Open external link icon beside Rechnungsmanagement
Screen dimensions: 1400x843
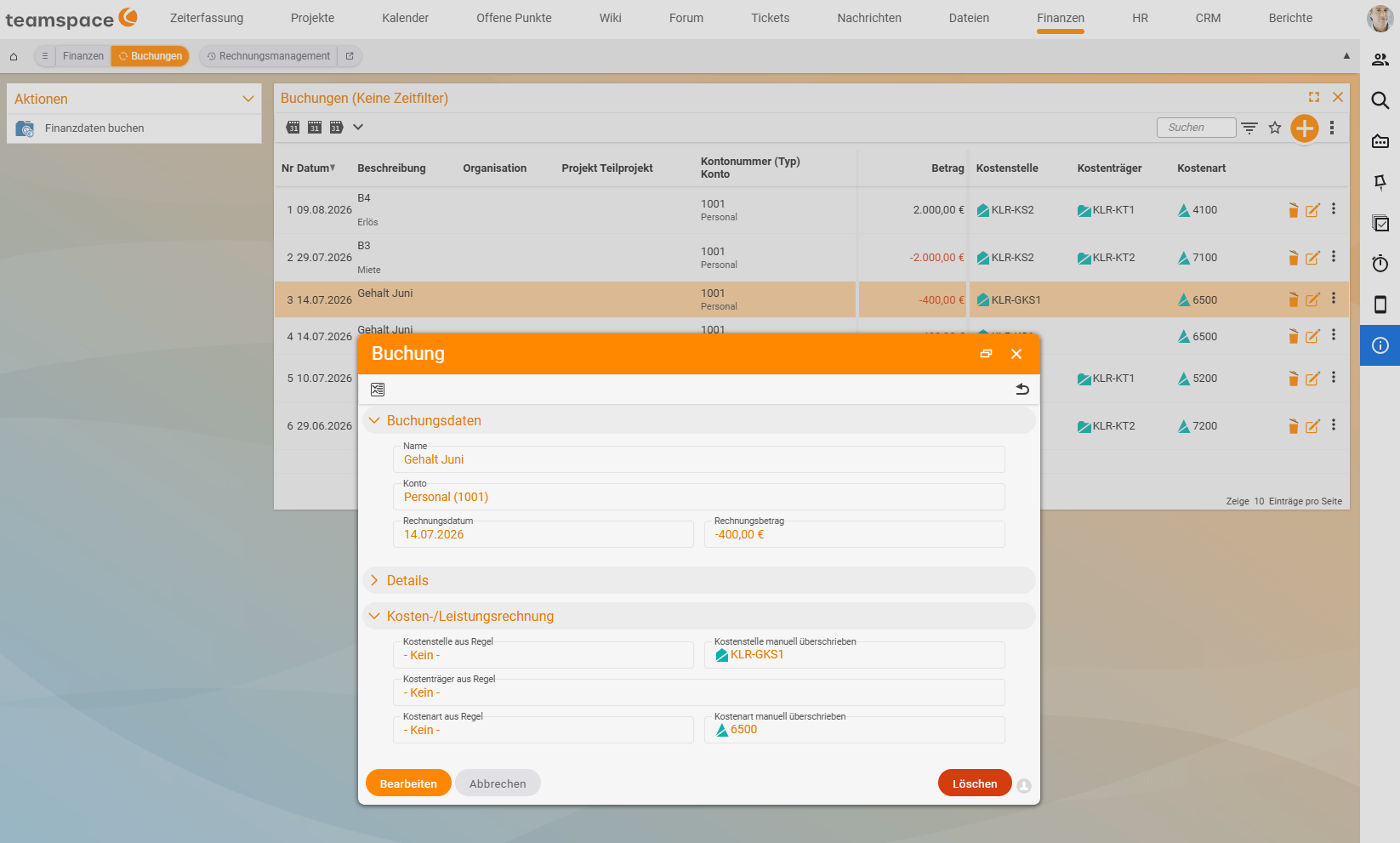pyautogui.click(x=350, y=56)
